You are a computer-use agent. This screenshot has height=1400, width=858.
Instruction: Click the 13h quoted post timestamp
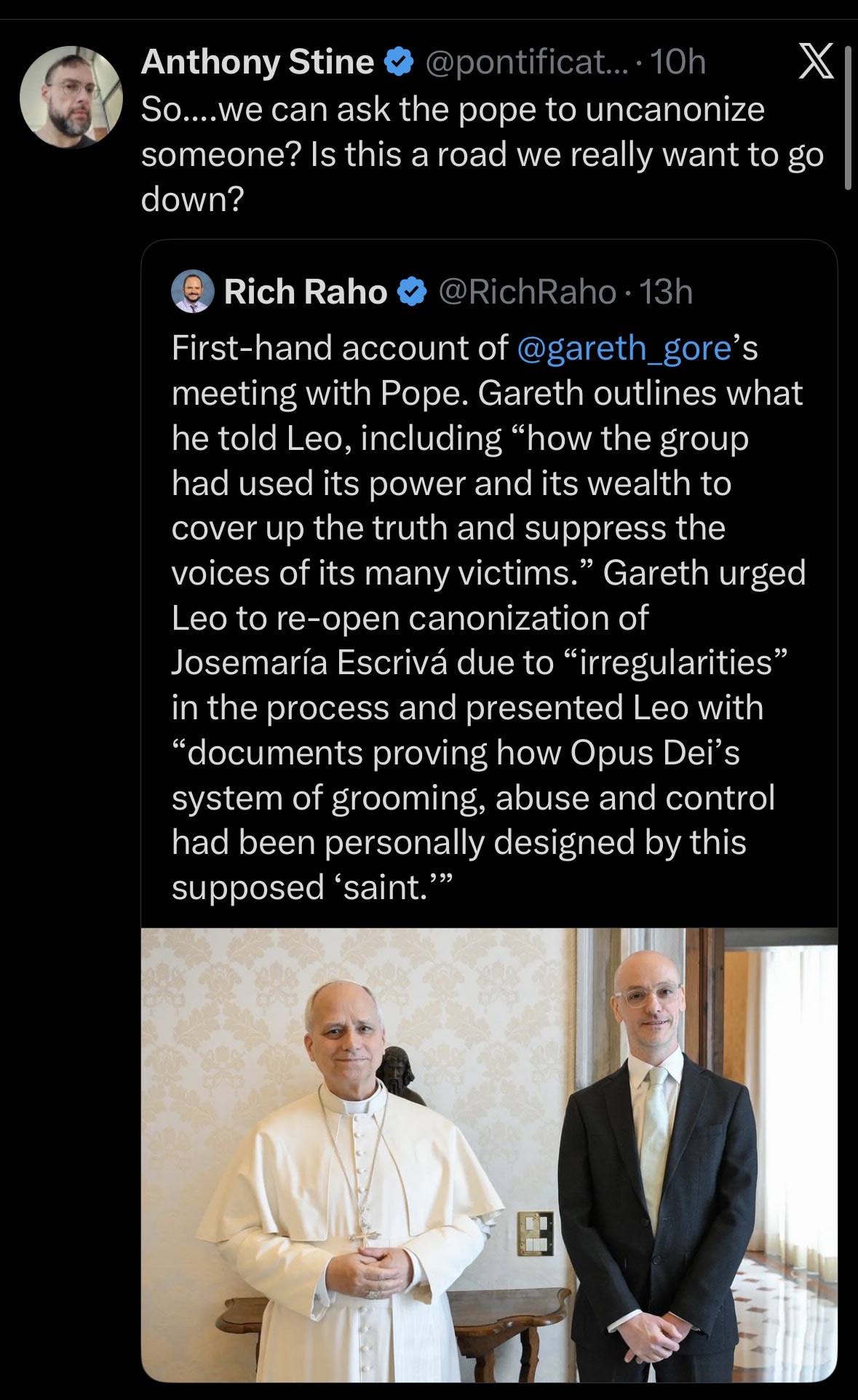666,292
